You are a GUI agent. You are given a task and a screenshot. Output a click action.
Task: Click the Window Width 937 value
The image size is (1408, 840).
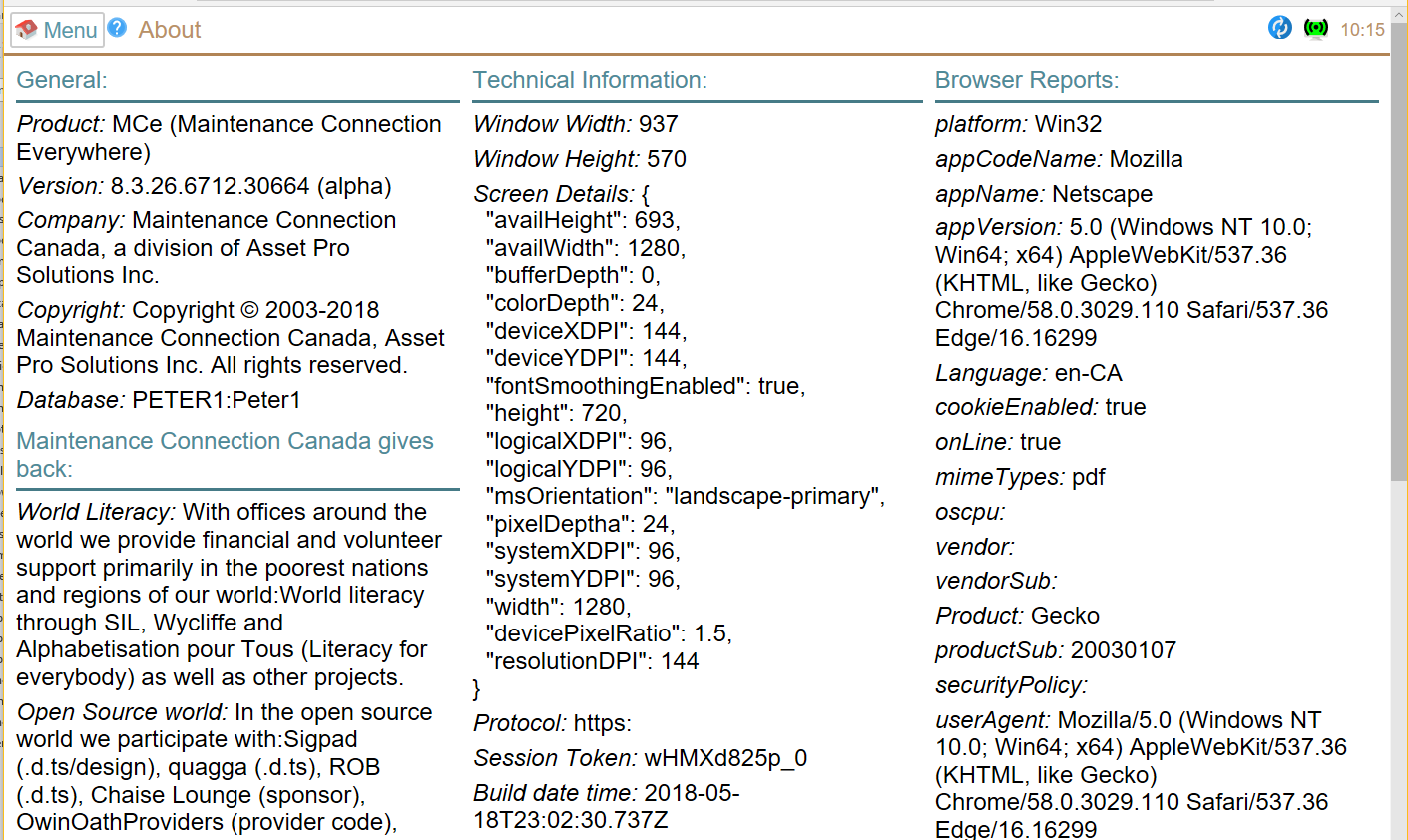coord(576,124)
